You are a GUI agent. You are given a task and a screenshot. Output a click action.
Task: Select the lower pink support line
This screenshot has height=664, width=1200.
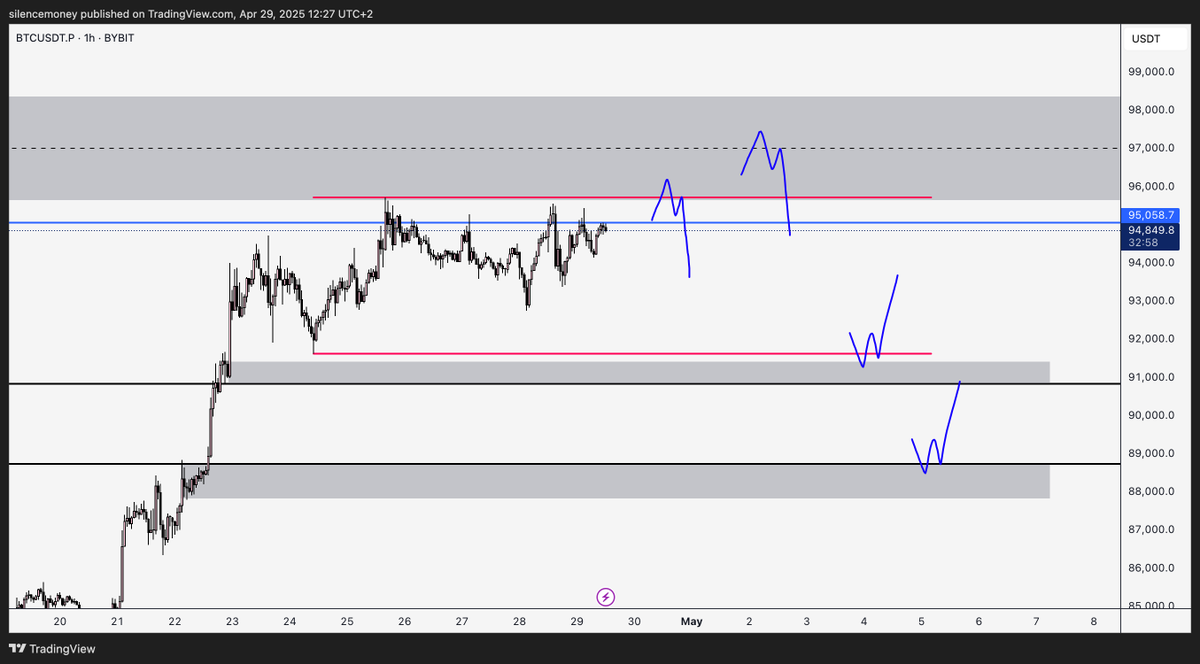click(622, 353)
